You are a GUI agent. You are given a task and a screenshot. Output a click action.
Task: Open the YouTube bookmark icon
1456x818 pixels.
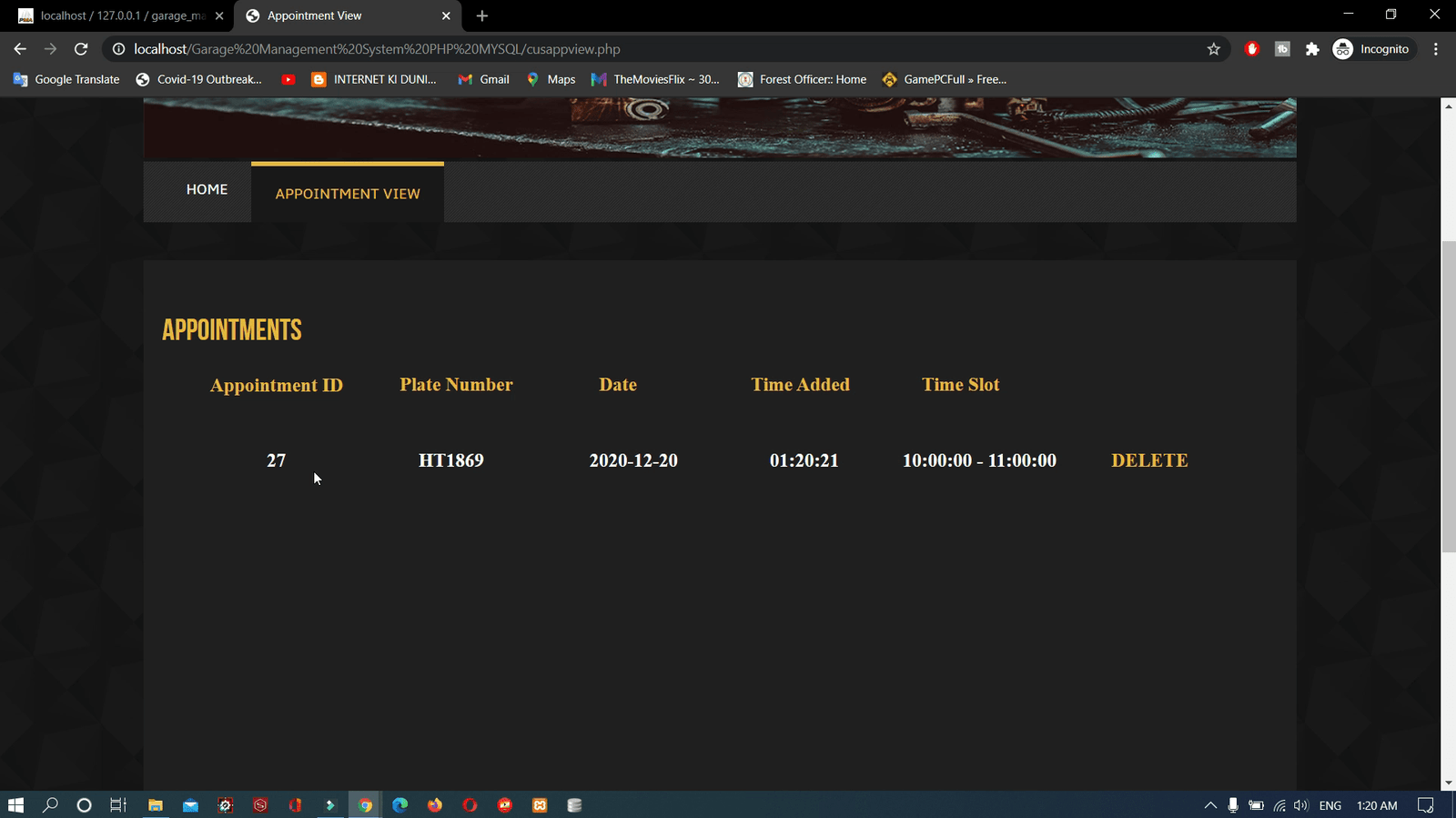point(288,79)
